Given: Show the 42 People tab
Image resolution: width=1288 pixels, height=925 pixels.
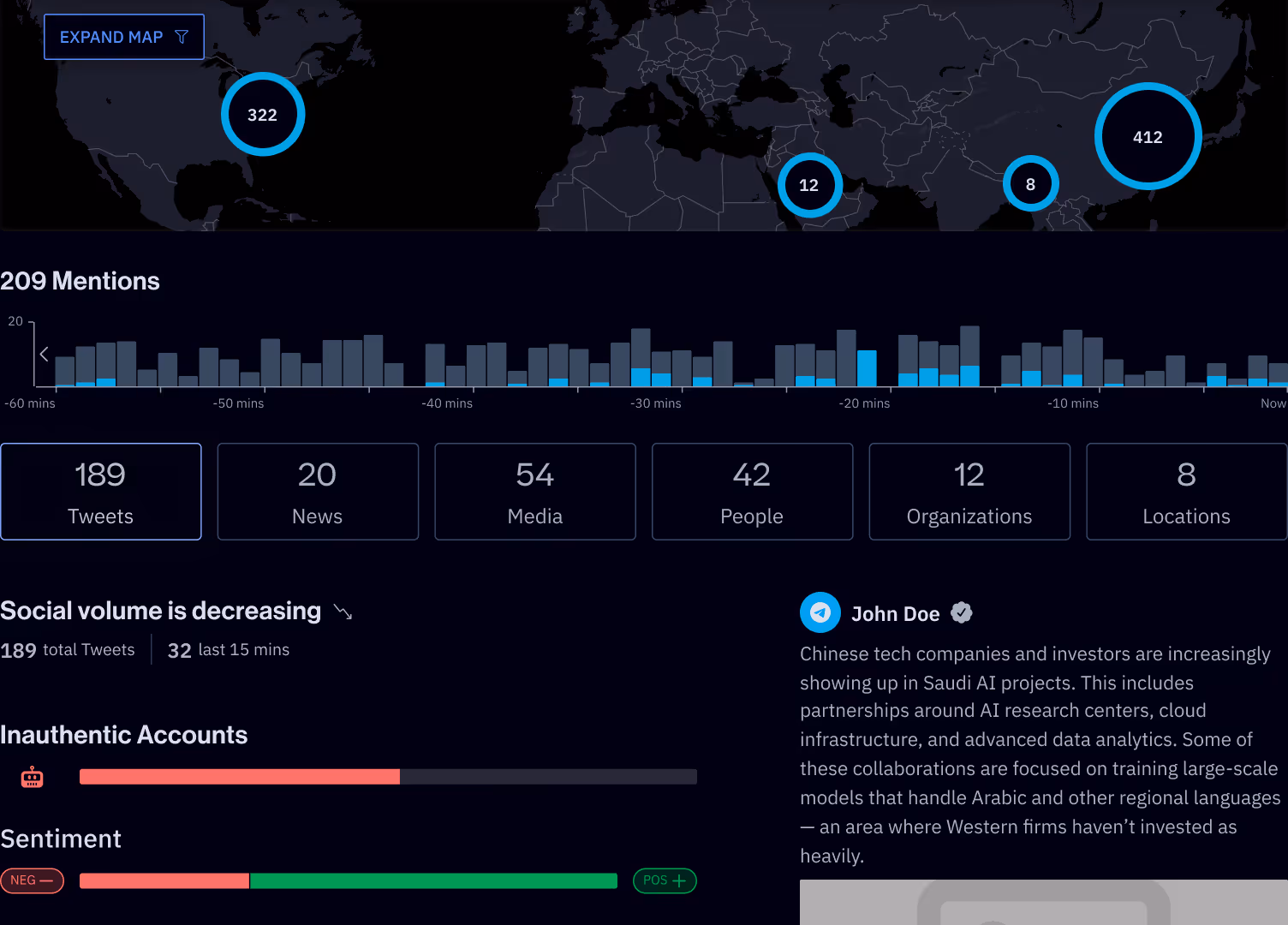Looking at the screenshot, I should click(x=752, y=492).
